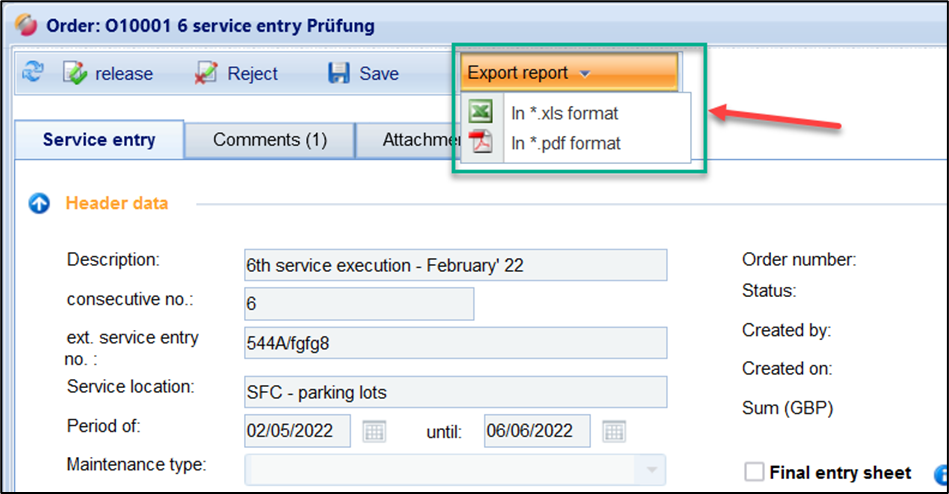Open the Export report dropdown
Screen dimensions: 949x494
click(568, 73)
